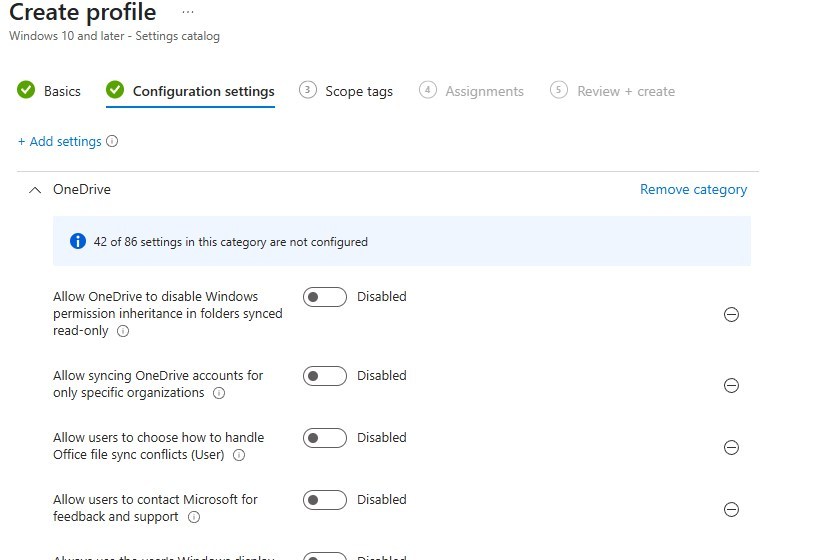Remove the contact Microsoft for feedback setting
Viewport: 818px width, 560px height.
pos(731,509)
